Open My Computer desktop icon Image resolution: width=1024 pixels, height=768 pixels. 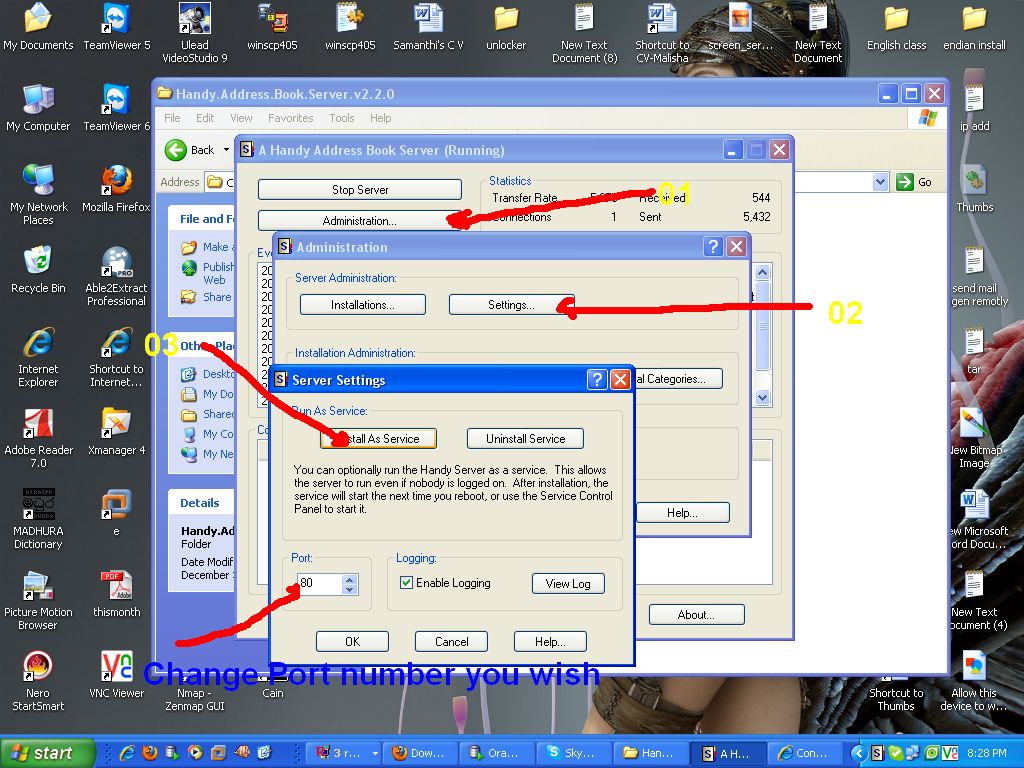click(x=38, y=108)
